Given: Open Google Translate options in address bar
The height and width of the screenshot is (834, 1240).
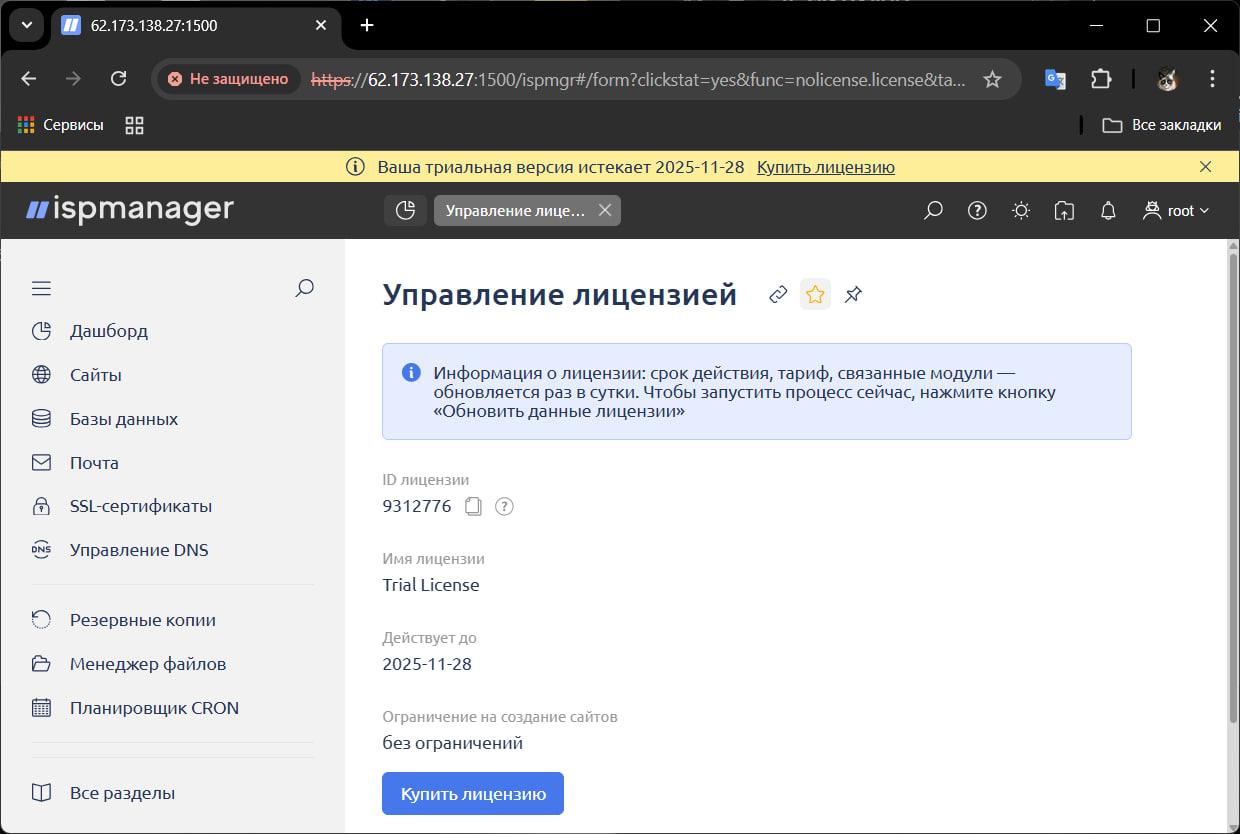Looking at the screenshot, I should tap(1054, 78).
